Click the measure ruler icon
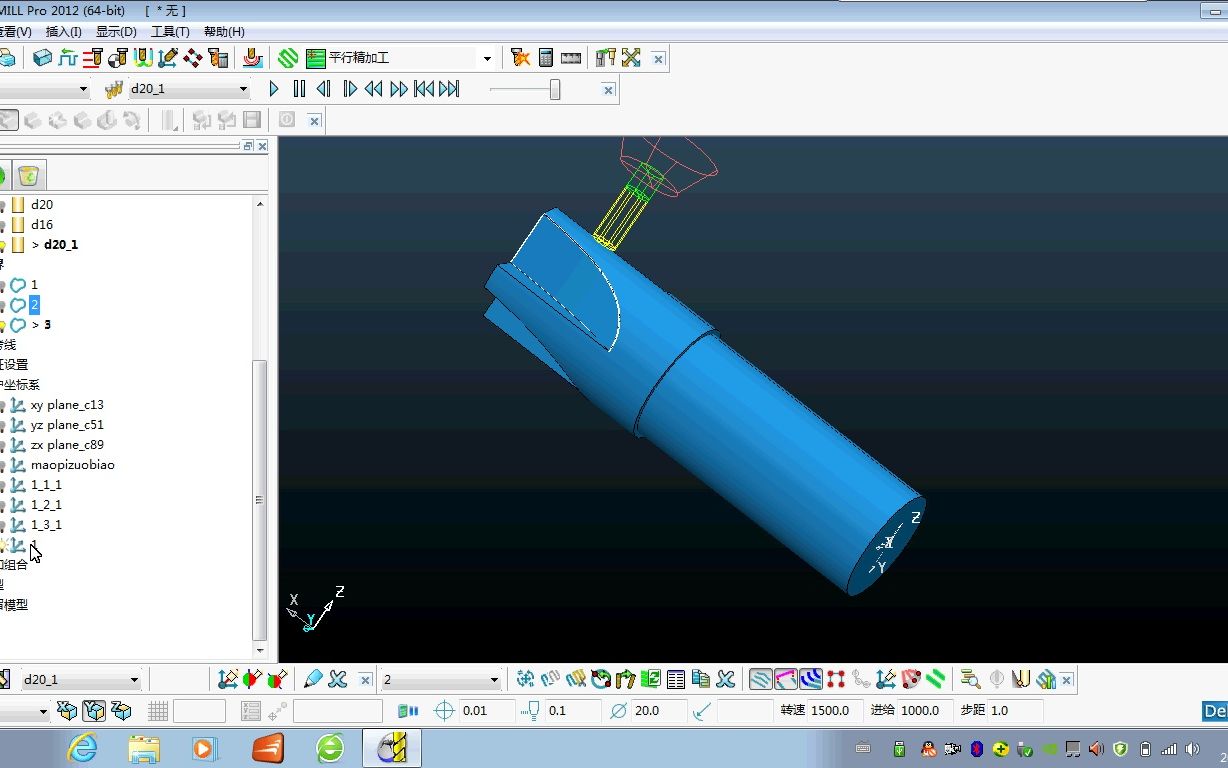This screenshot has height=768, width=1228. click(571, 58)
